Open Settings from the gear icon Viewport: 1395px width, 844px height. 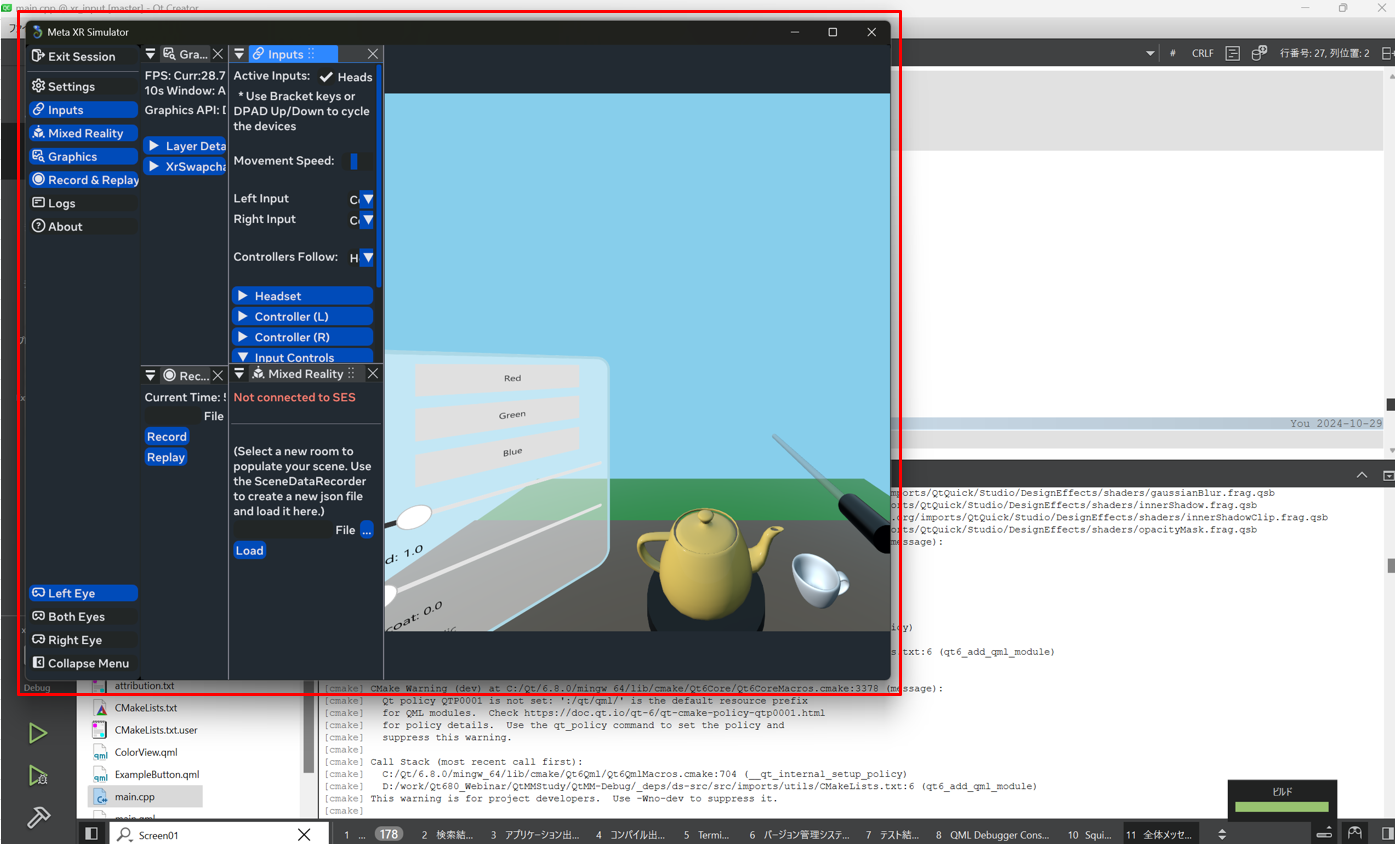[x=38, y=87]
